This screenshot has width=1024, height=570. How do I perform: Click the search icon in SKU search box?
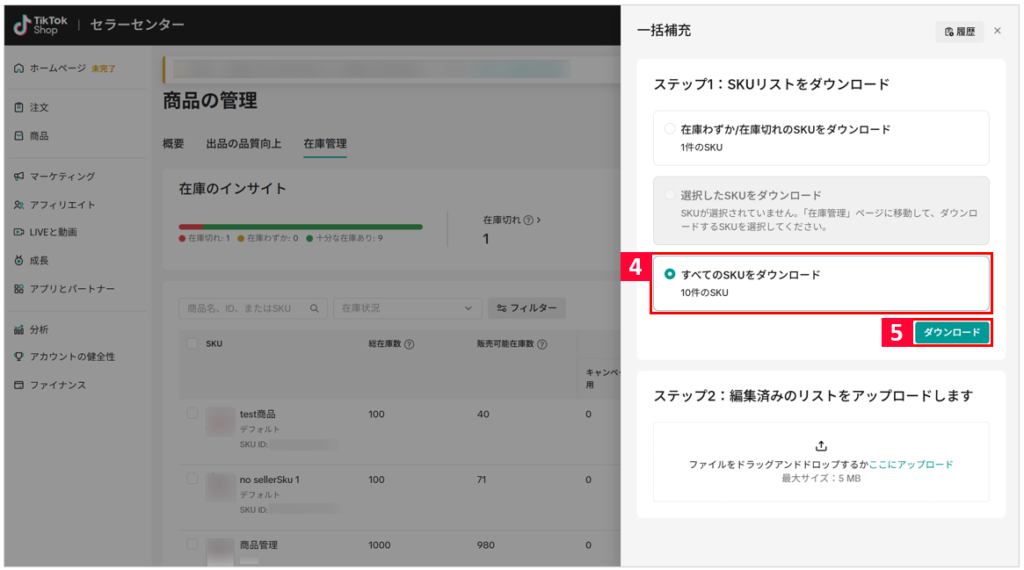click(x=314, y=309)
